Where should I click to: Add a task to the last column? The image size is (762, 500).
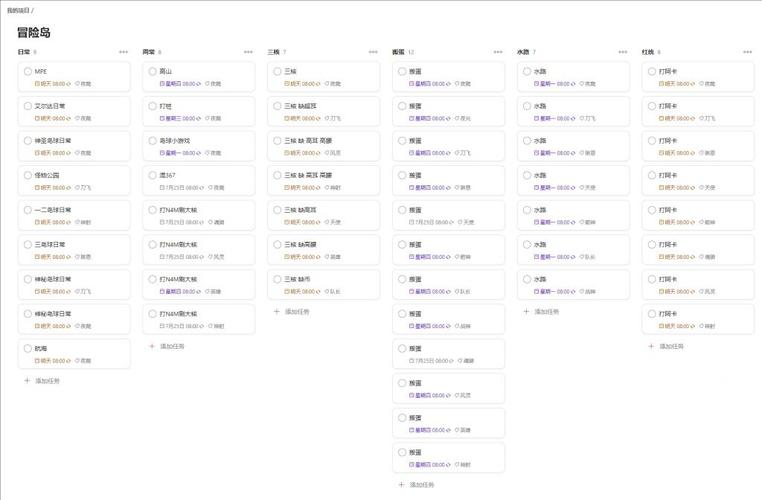[666, 346]
